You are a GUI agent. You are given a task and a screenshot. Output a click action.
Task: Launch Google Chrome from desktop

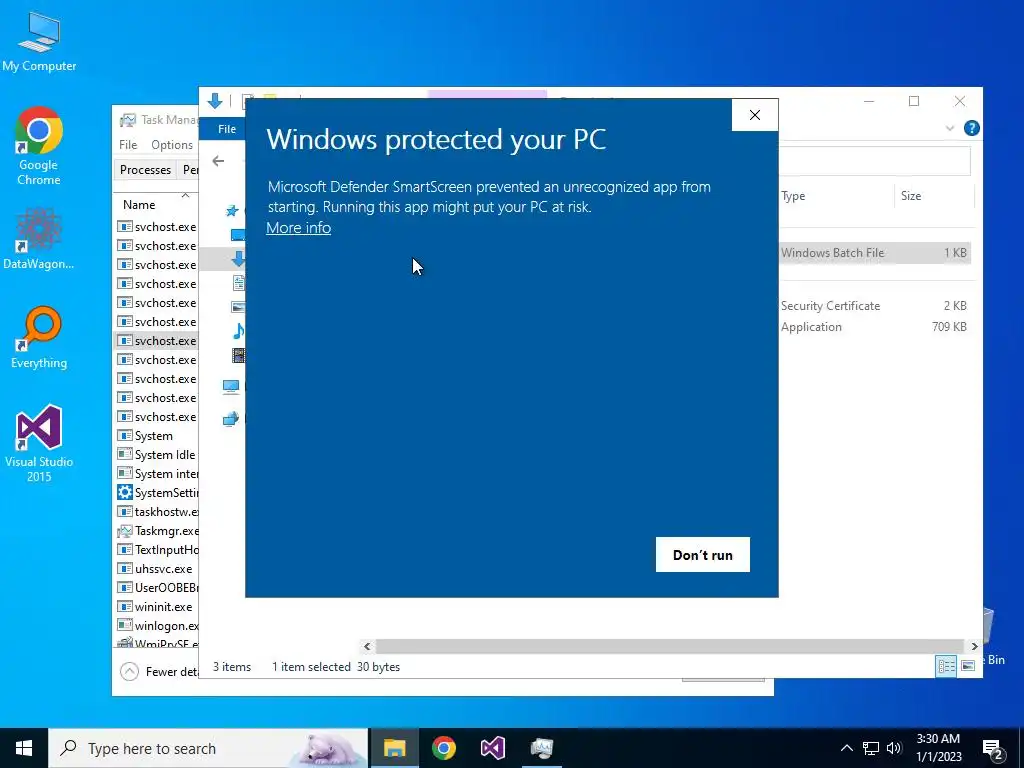[39, 146]
